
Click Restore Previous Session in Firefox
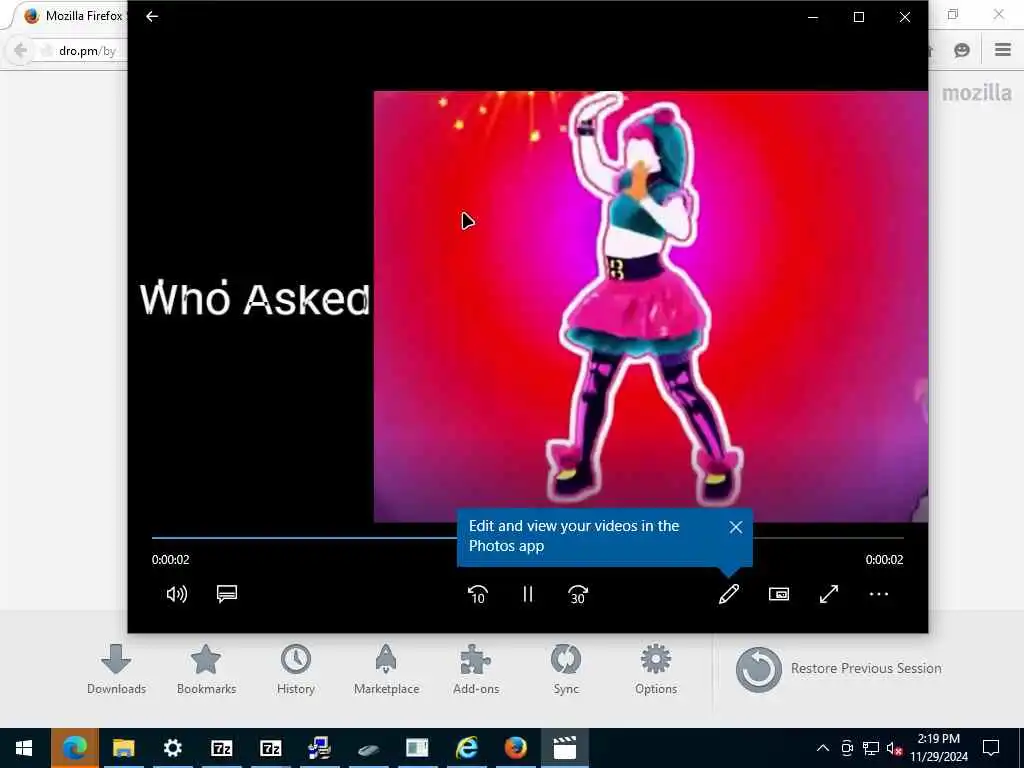pos(839,669)
